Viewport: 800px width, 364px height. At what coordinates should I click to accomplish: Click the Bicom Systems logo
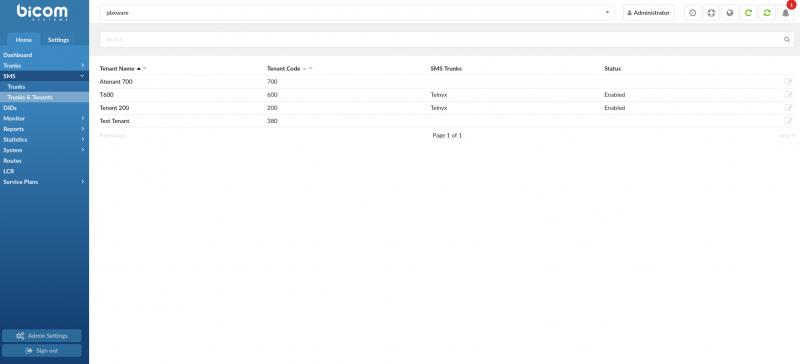42,12
